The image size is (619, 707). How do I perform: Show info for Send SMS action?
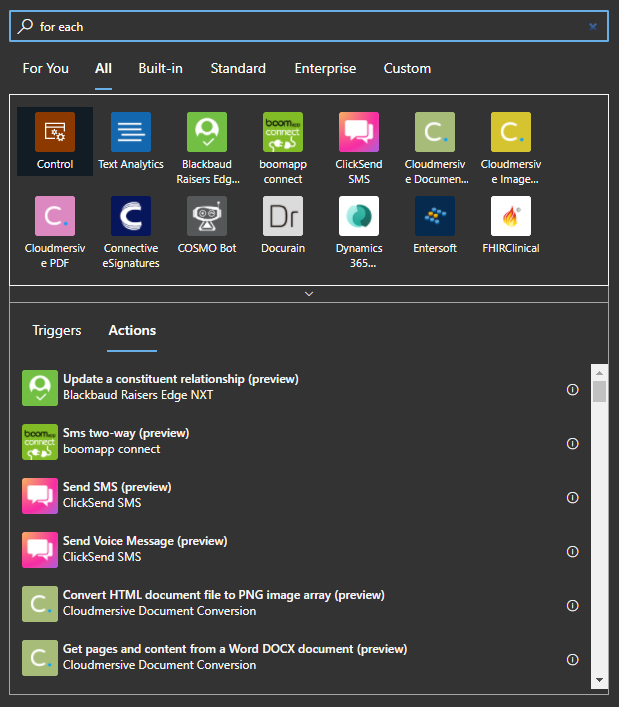pos(573,498)
